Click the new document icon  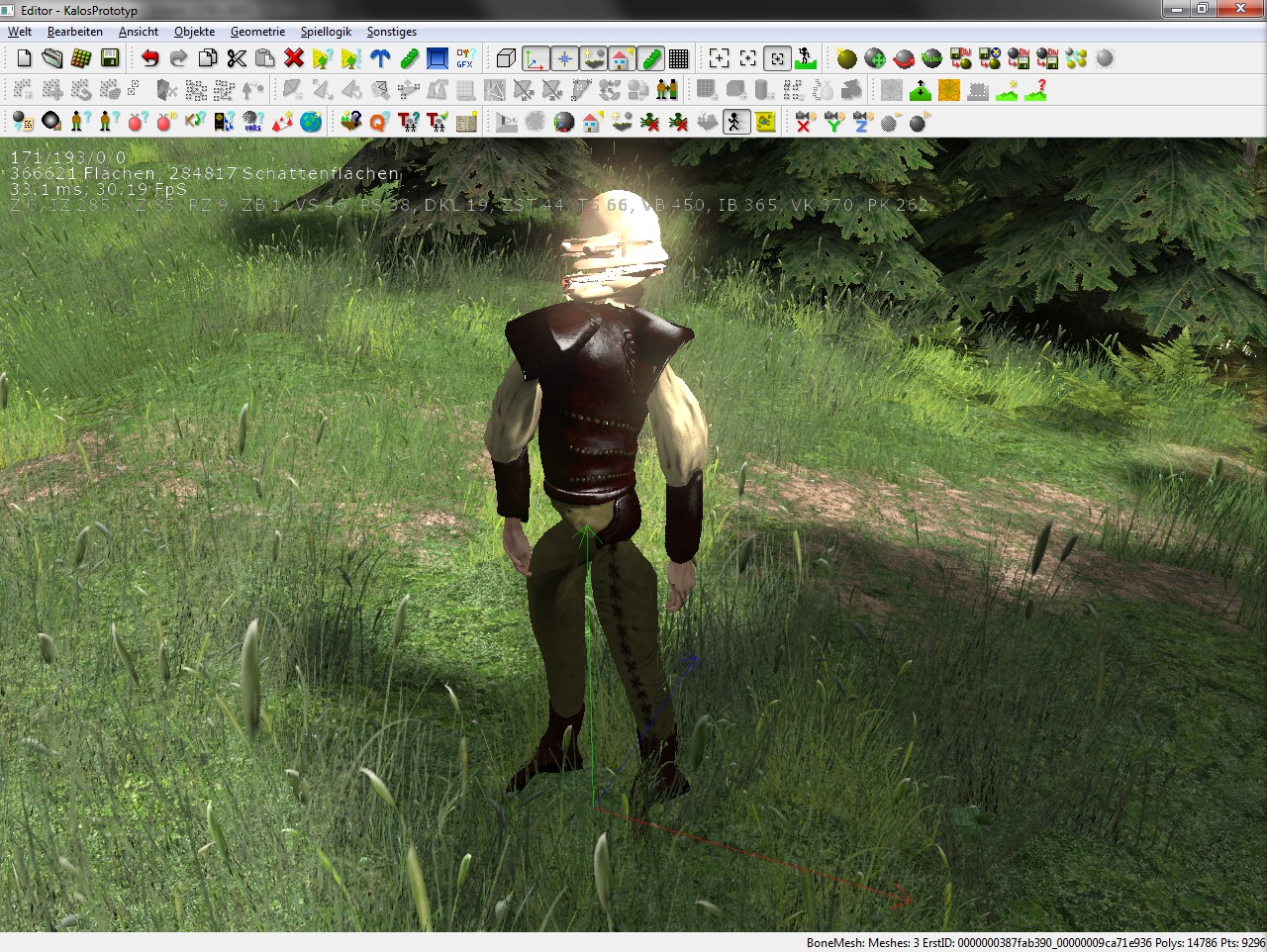24,58
